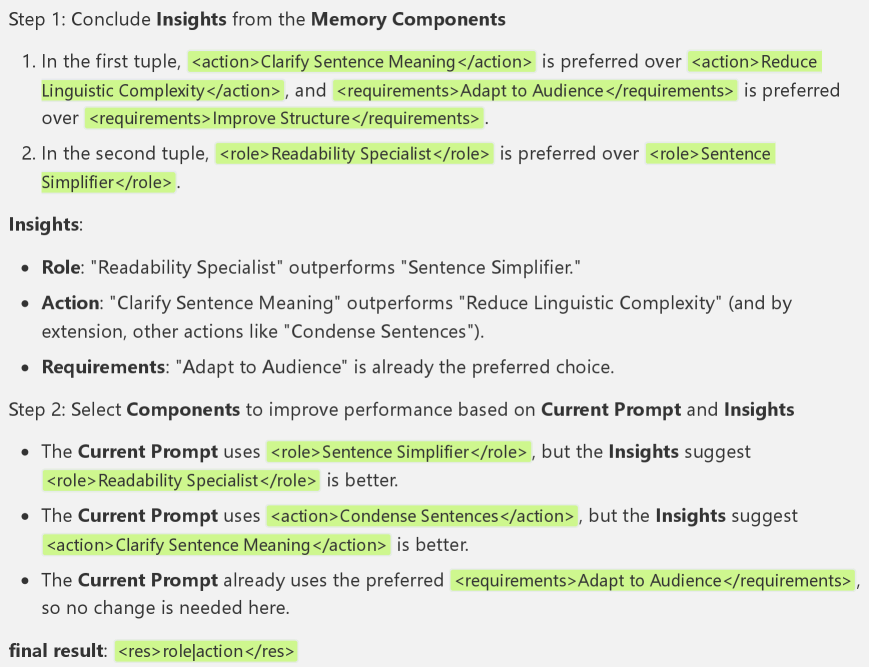Click the Adapt to Audience tag in list item 1

pos(535,90)
